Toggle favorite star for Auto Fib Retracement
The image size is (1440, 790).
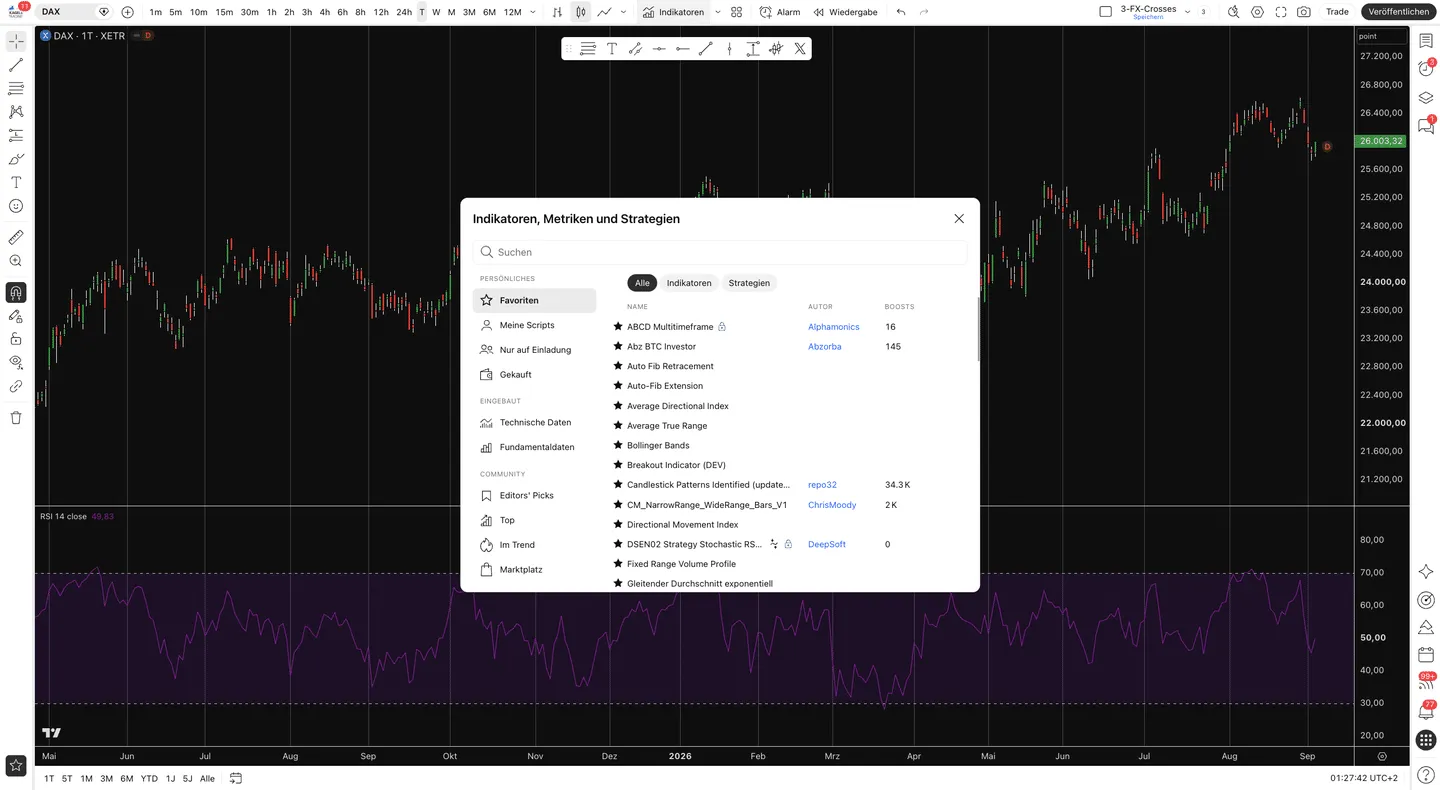pyautogui.click(x=618, y=366)
